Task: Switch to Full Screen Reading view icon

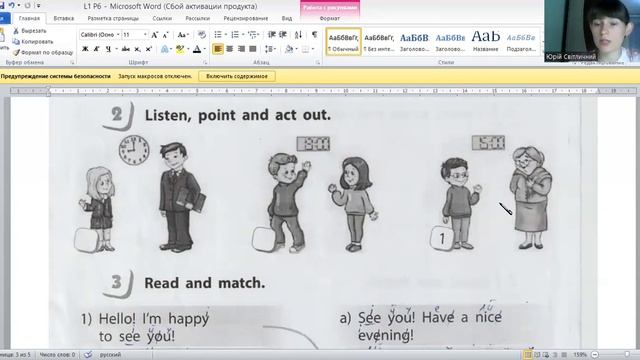Action: (x=537, y=355)
